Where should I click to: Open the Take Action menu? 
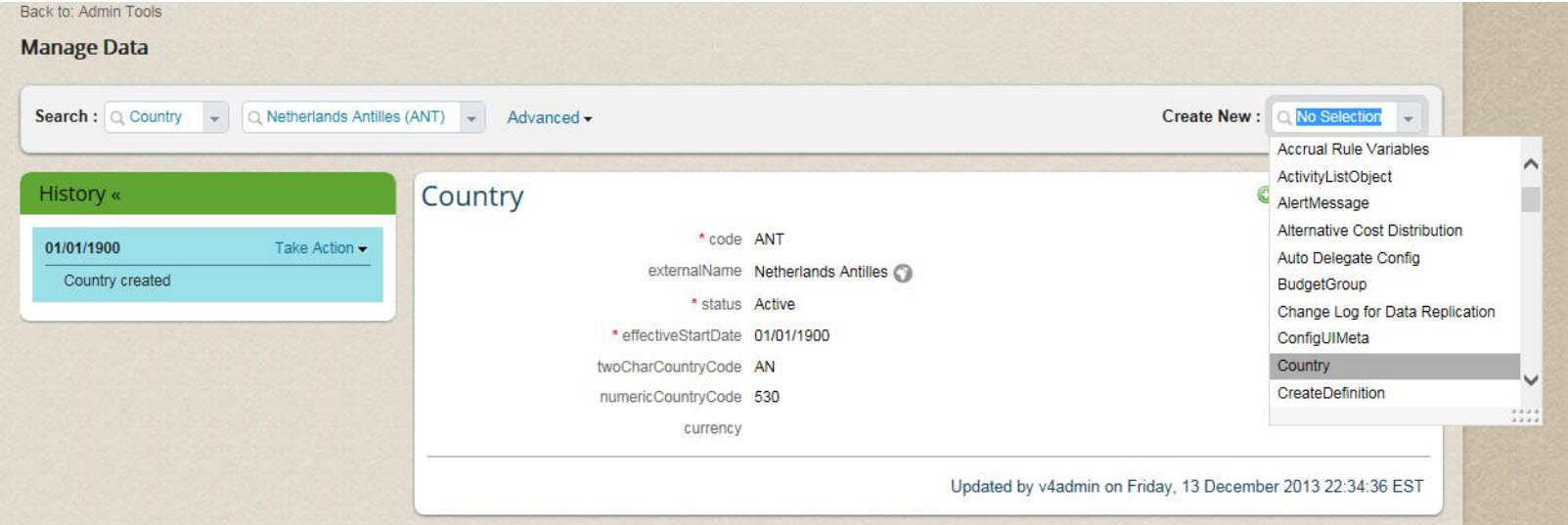pos(321,248)
